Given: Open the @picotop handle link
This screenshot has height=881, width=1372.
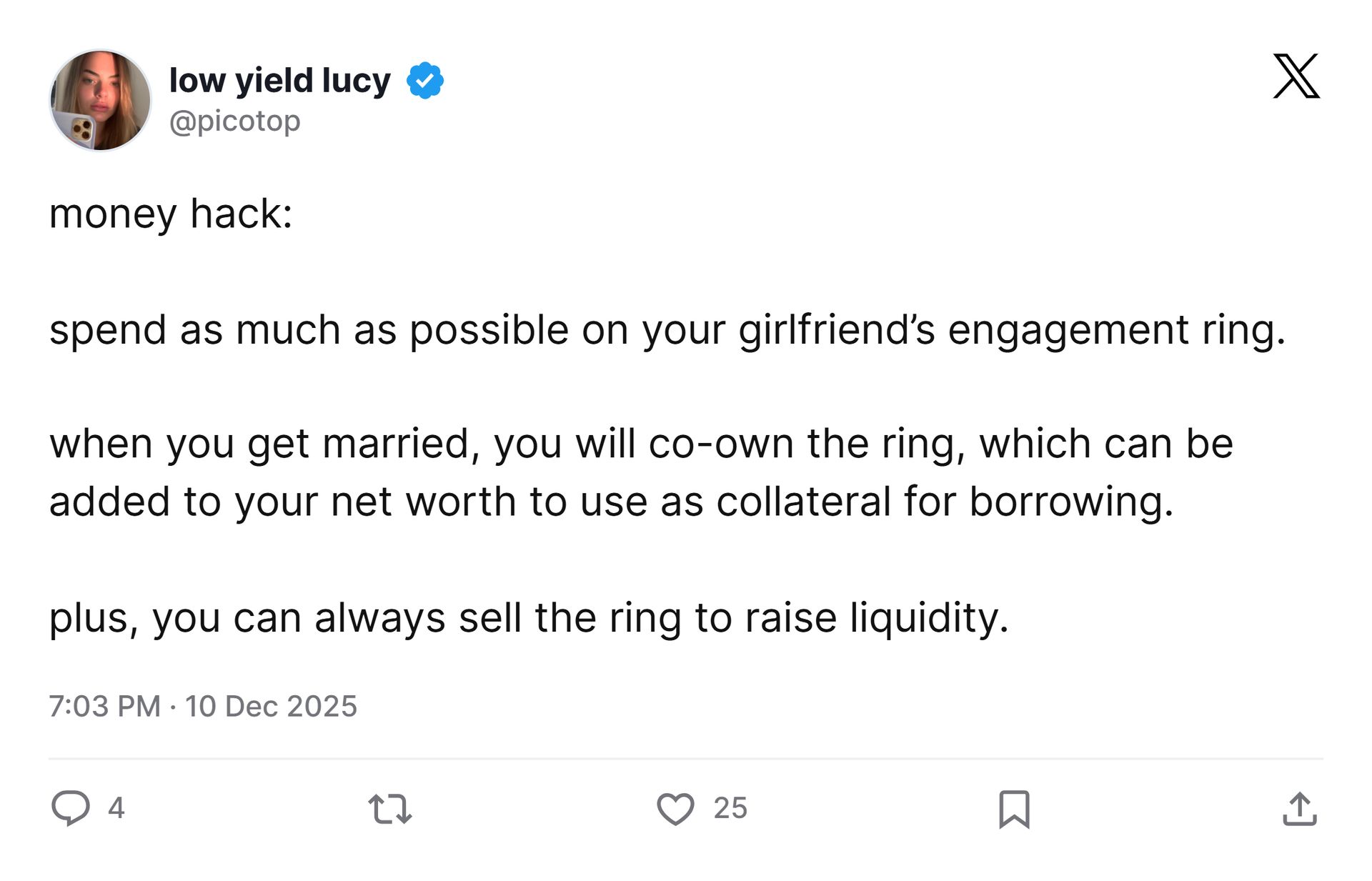Looking at the screenshot, I should click(235, 121).
